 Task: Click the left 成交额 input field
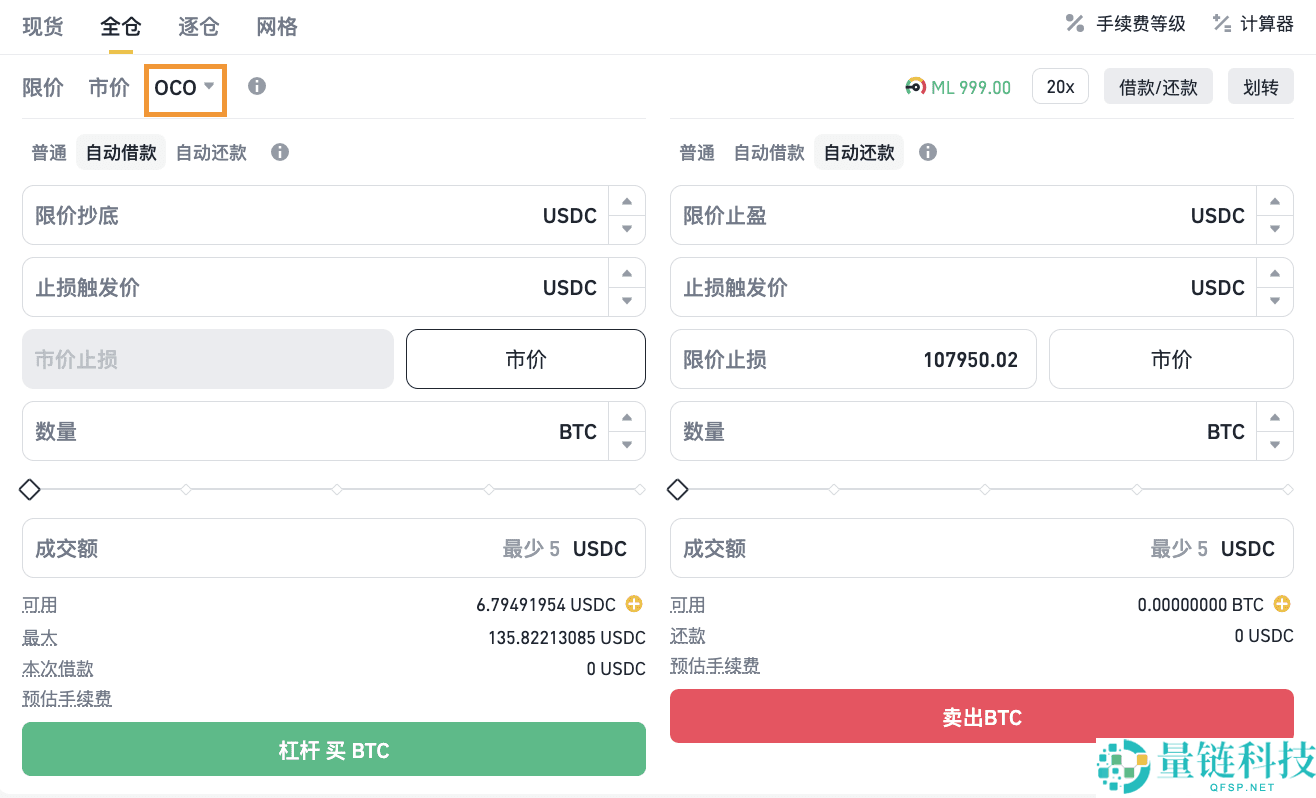(300, 548)
